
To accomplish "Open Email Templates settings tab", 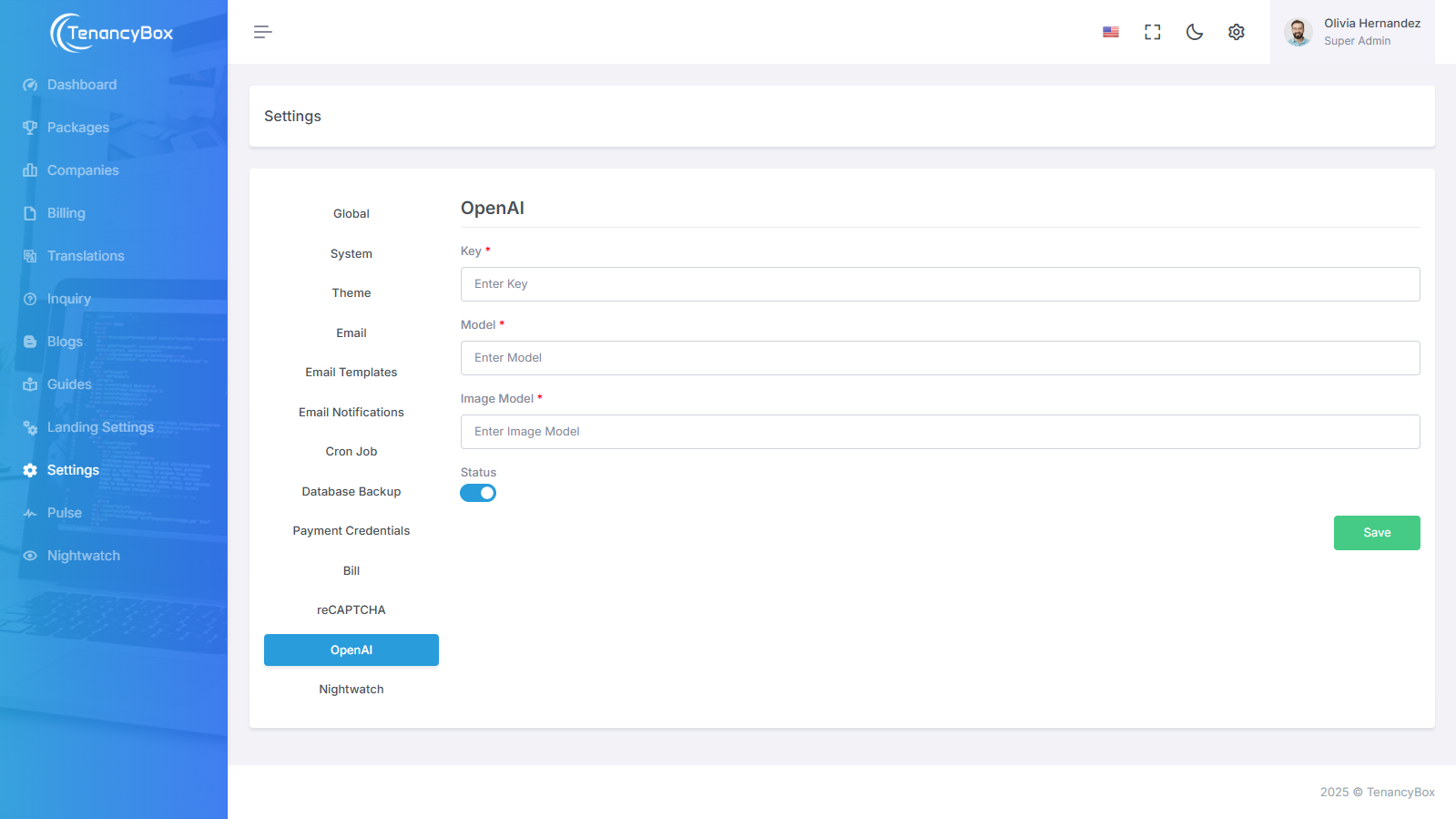I will coord(351,373).
